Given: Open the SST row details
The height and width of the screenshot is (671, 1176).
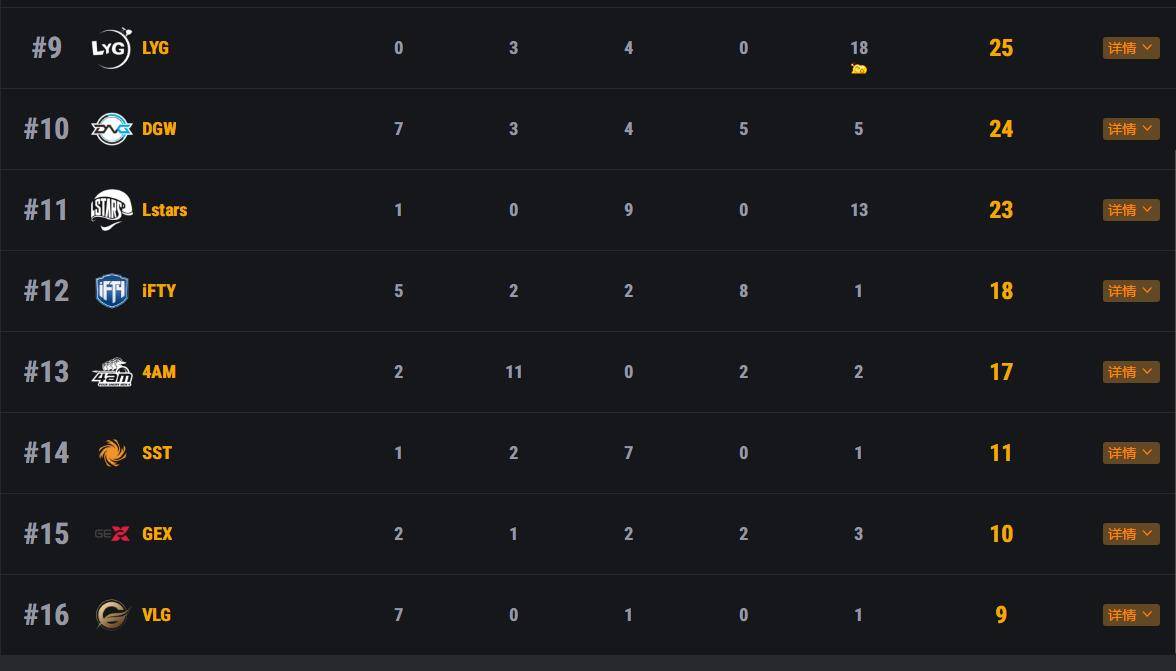Looking at the screenshot, I should tap(1131, 453).
